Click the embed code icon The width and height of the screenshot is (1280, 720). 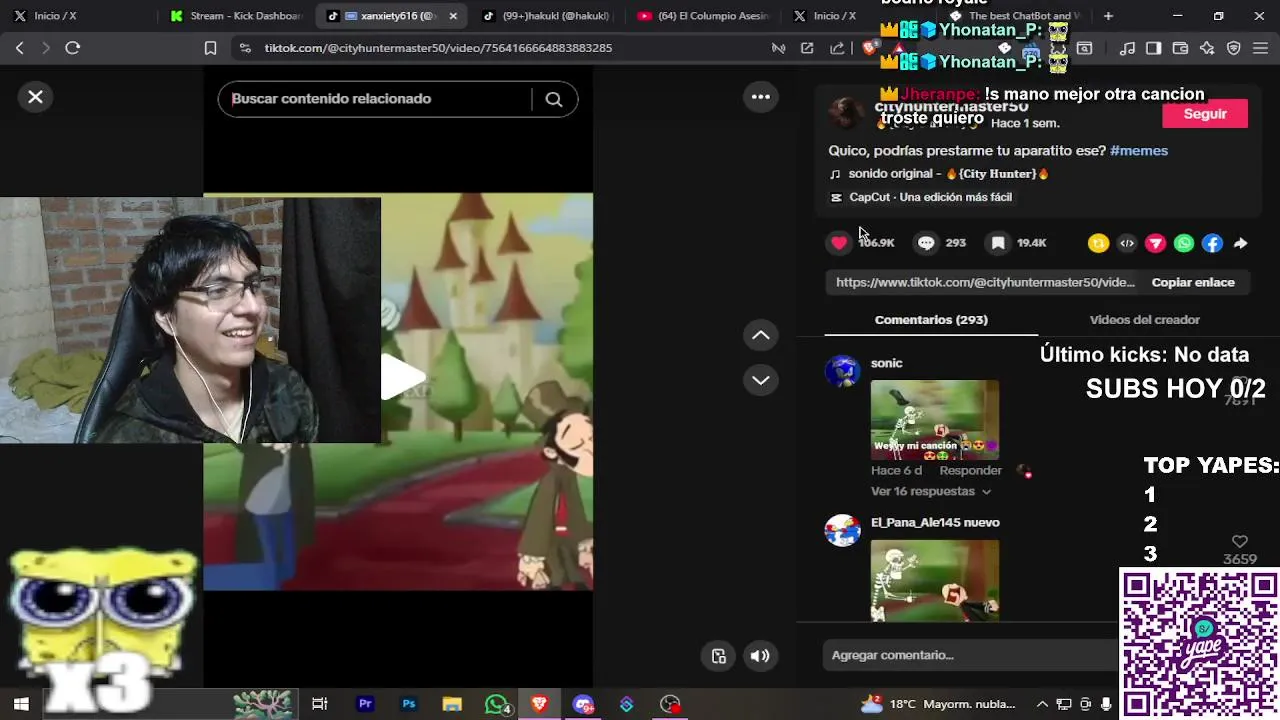pos(1127,243)
